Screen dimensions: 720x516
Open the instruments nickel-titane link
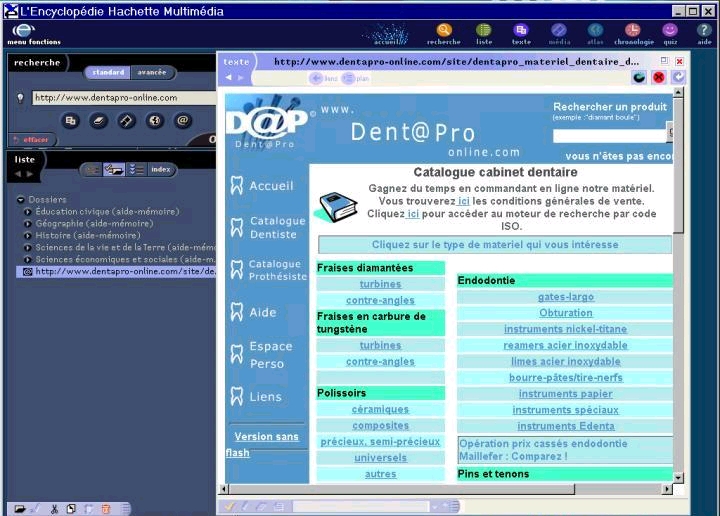(565, 329)
